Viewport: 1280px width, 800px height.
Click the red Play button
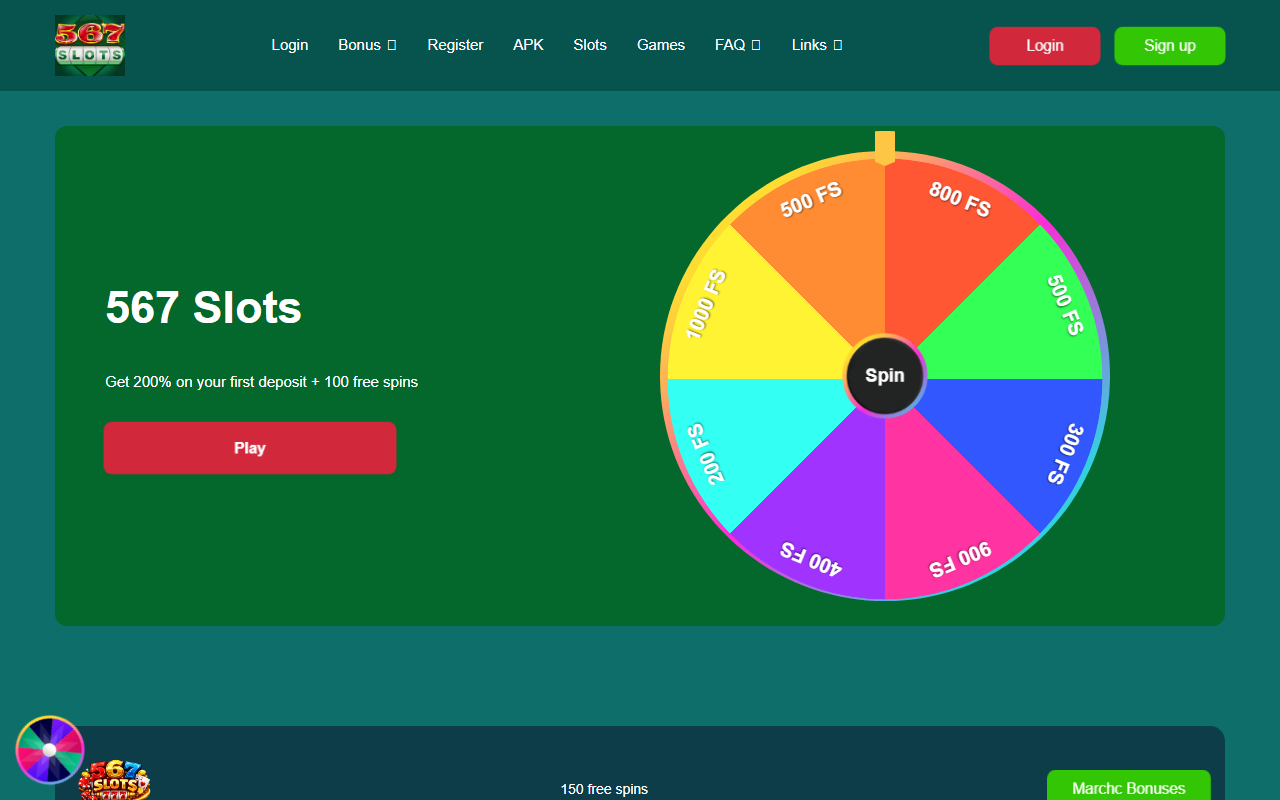tap(250, 448)
